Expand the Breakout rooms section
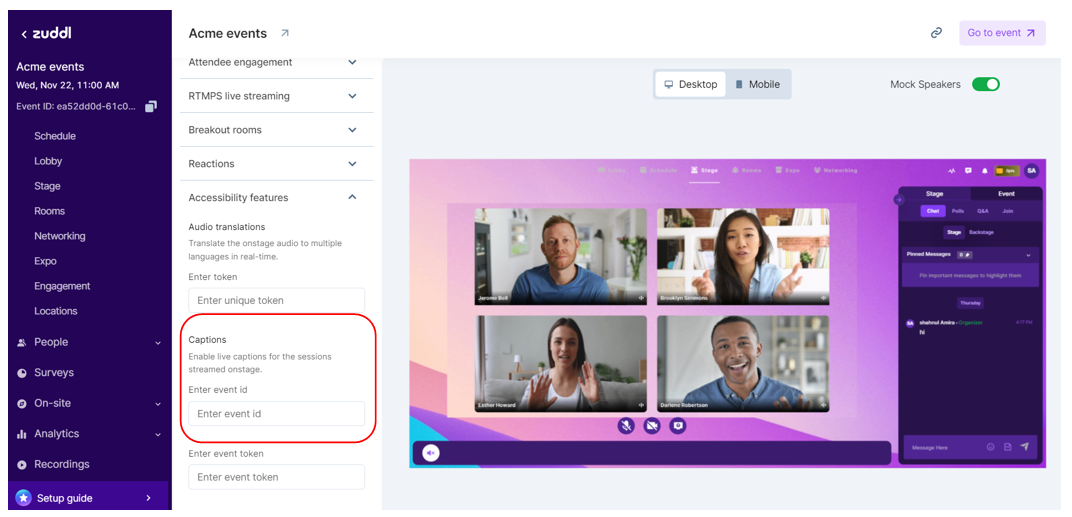Viewport: 1072px width, 517px height. pyautogui.click(x=352, y=130)
